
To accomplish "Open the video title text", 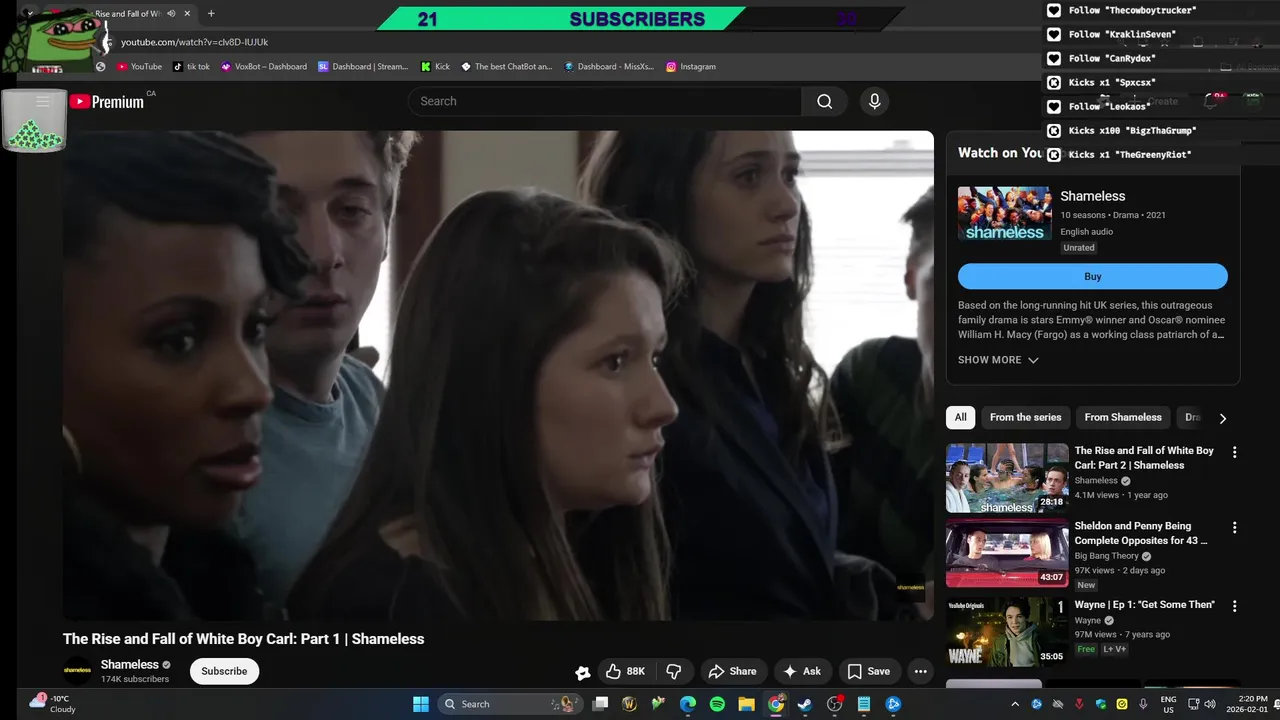I will pyautogui.click(x=243, y=639).
